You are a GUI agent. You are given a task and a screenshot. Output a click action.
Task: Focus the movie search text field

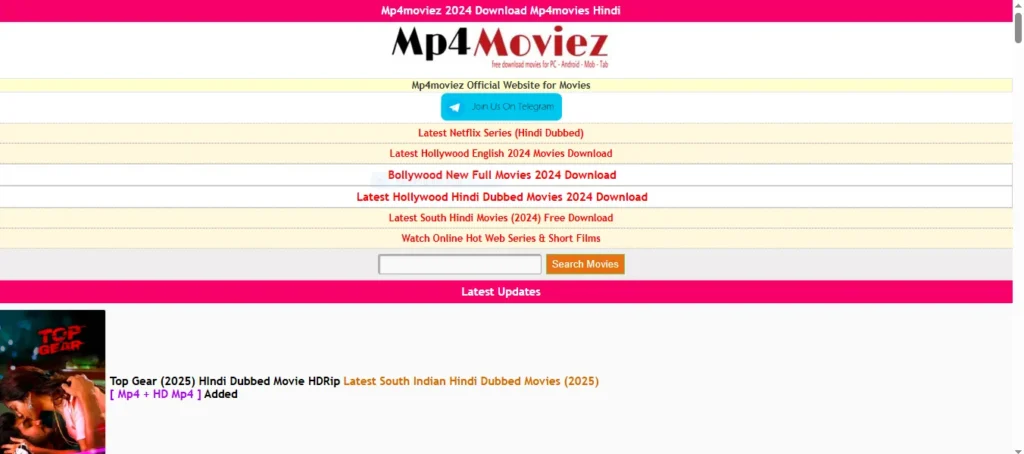coord(460,264)
